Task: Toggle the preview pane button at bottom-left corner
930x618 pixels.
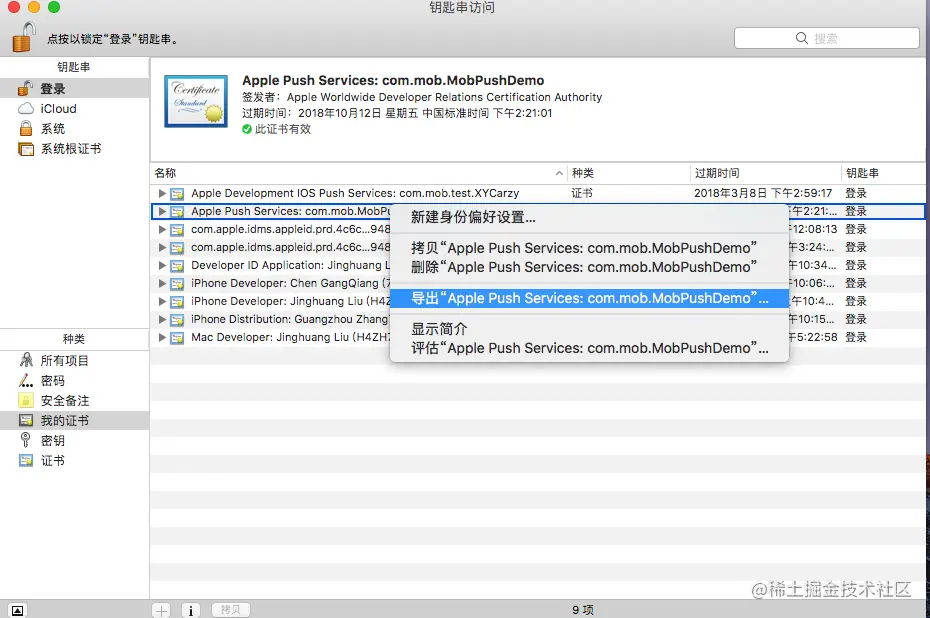Action: coord(18,610)
